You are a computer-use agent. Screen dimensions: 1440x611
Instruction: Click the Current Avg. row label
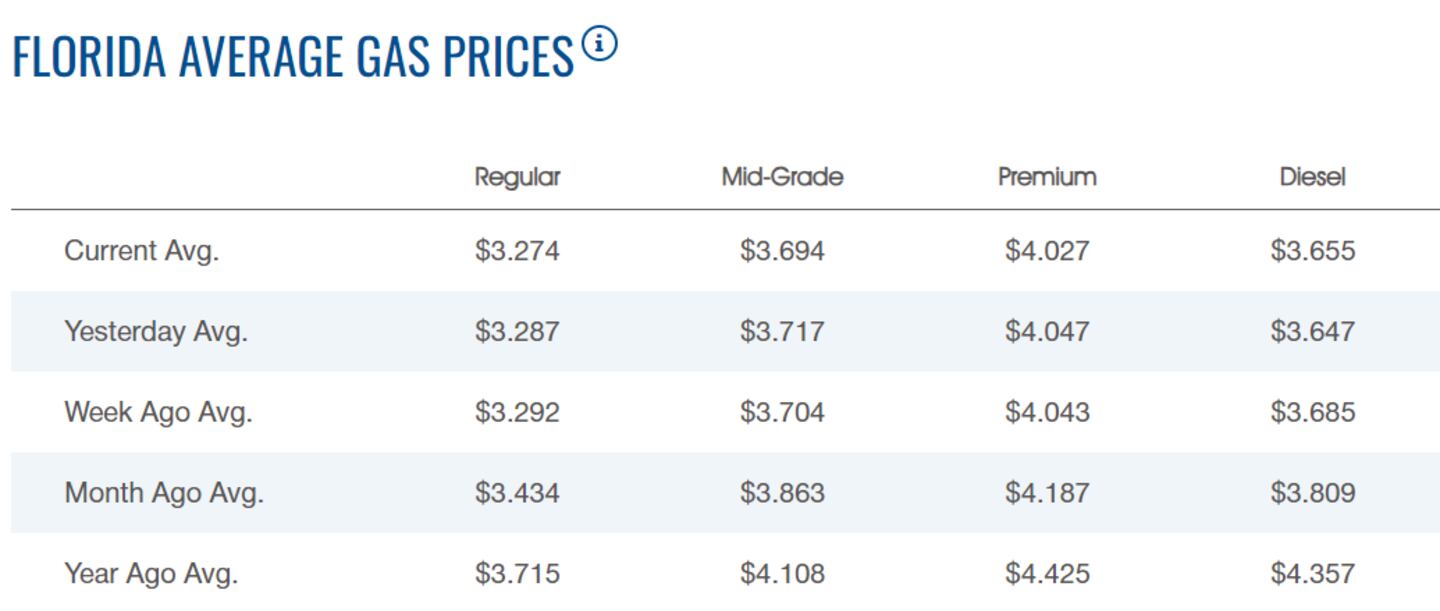pos(141,251)
